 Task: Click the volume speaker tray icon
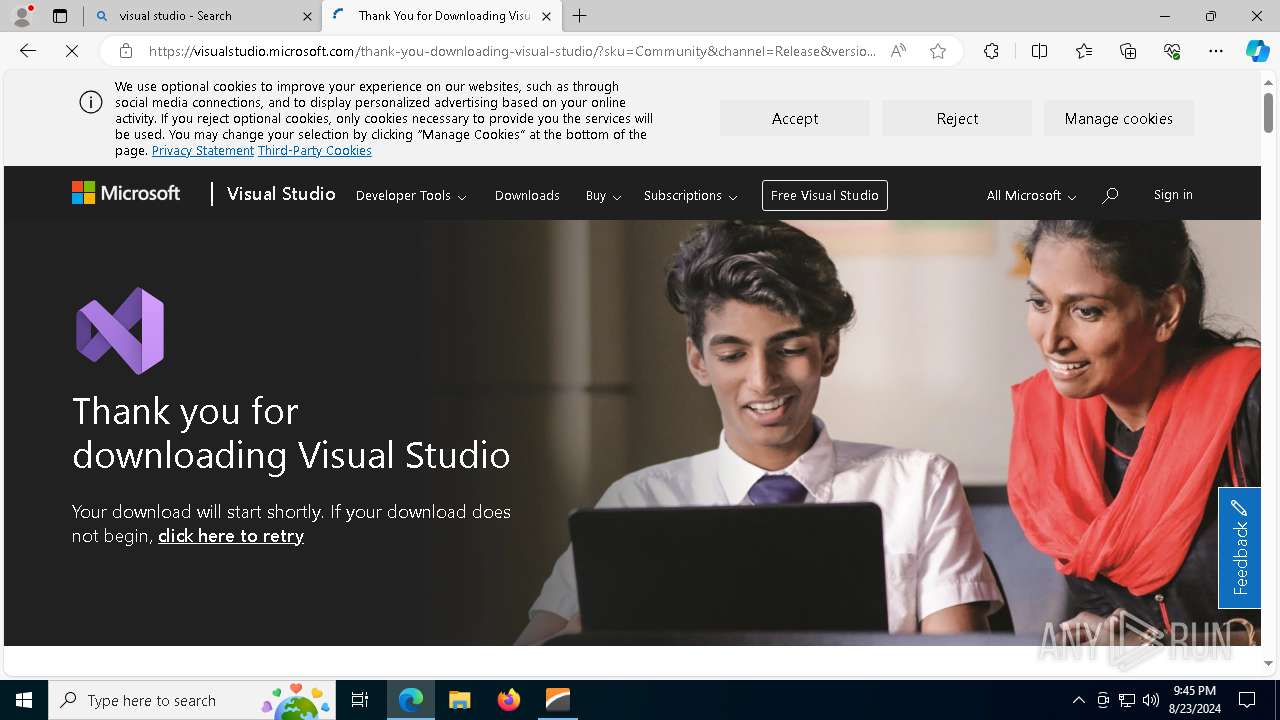(1151, 700)
